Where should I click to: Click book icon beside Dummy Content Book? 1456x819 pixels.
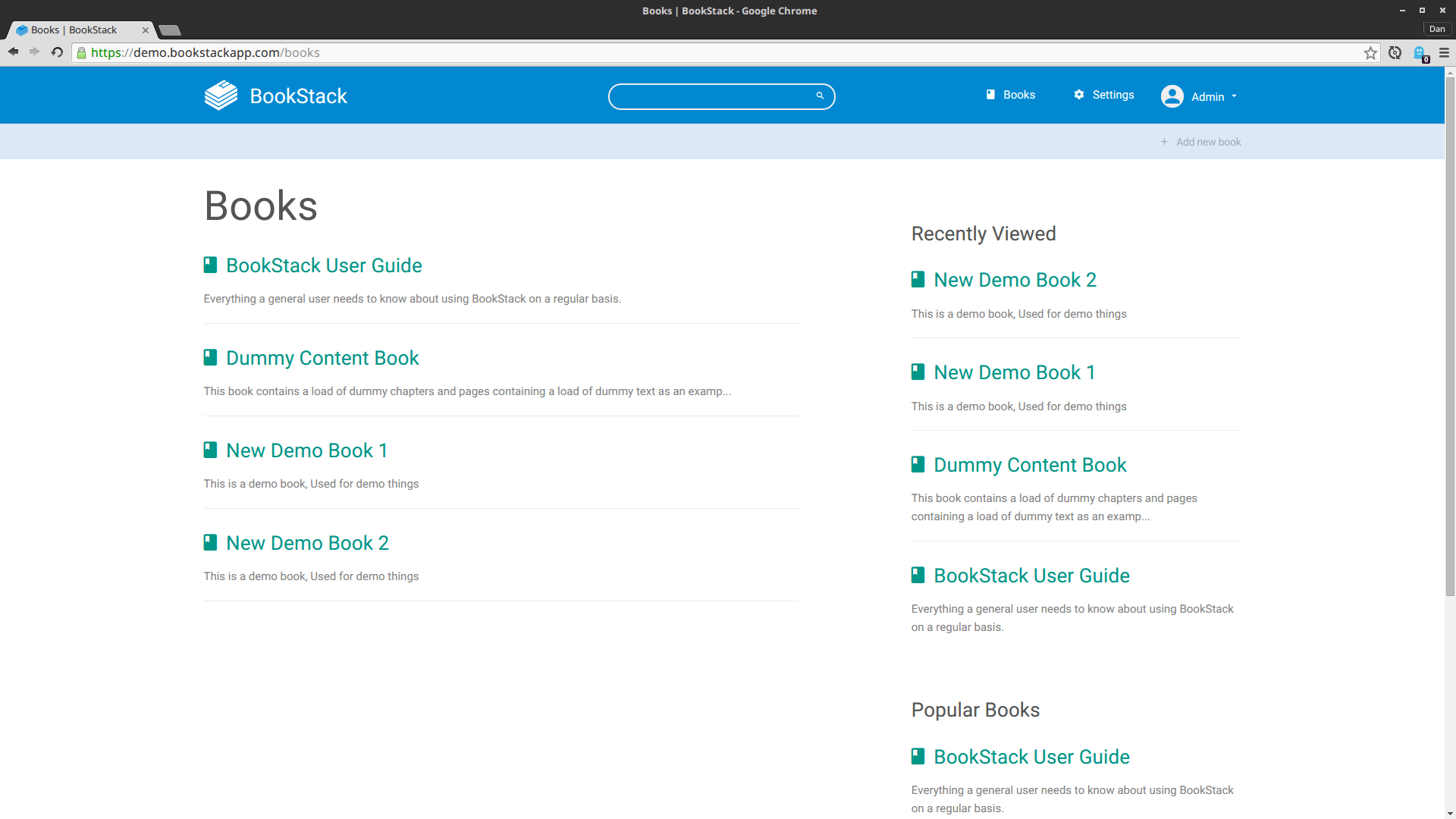(x=210, y=358)
